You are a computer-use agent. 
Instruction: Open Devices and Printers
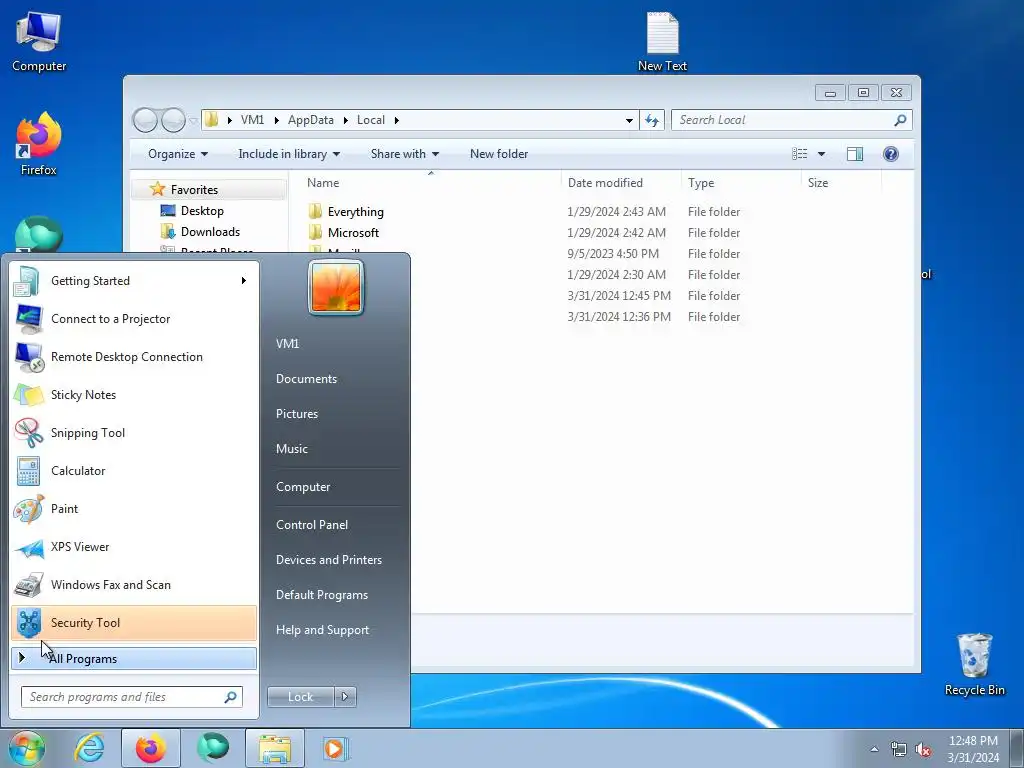(x=328, y=560)
